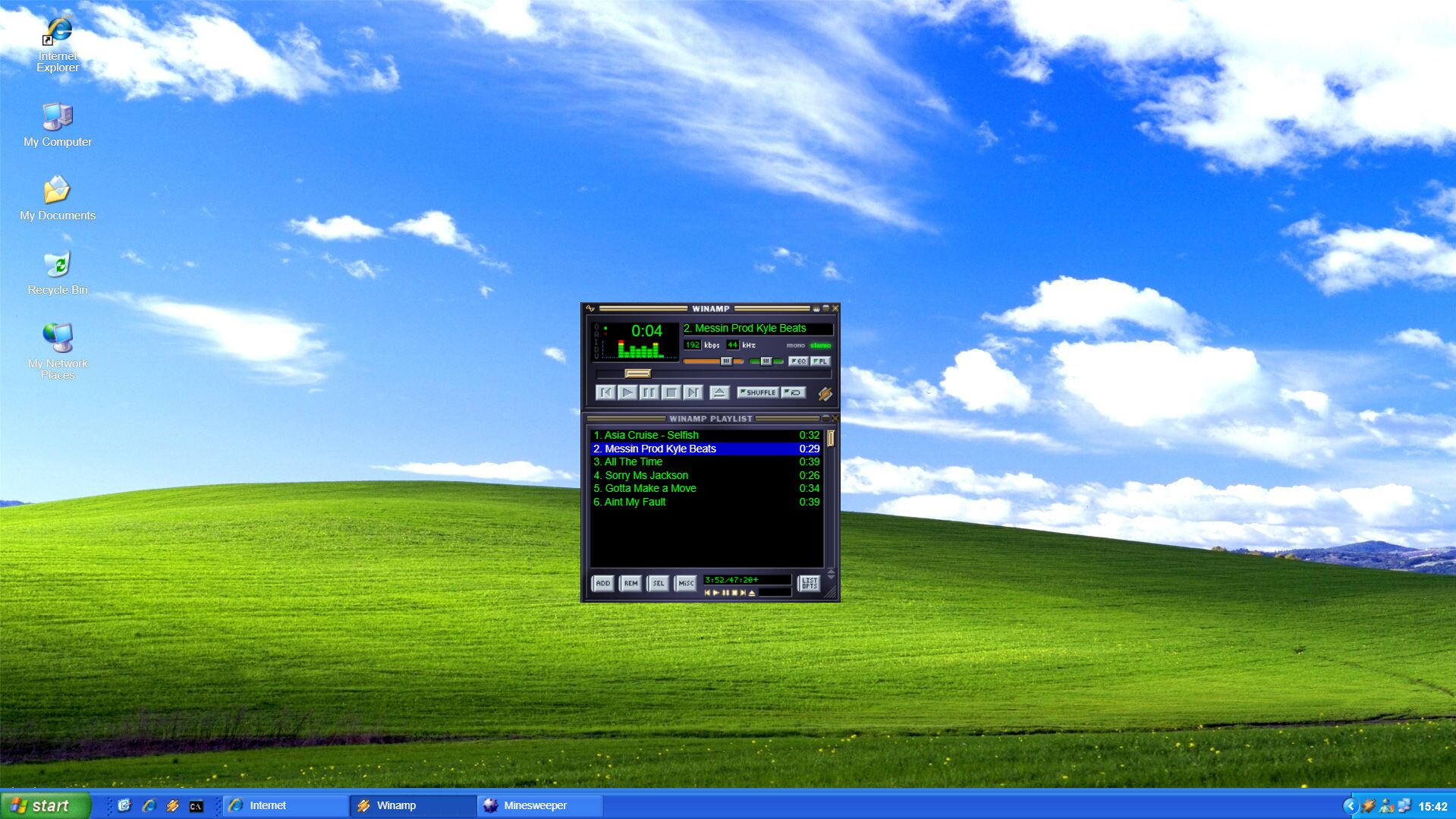1456x819 pixels.
Task: Expand hidden system tray icons arrow
Action: [x=1350, y=806]
